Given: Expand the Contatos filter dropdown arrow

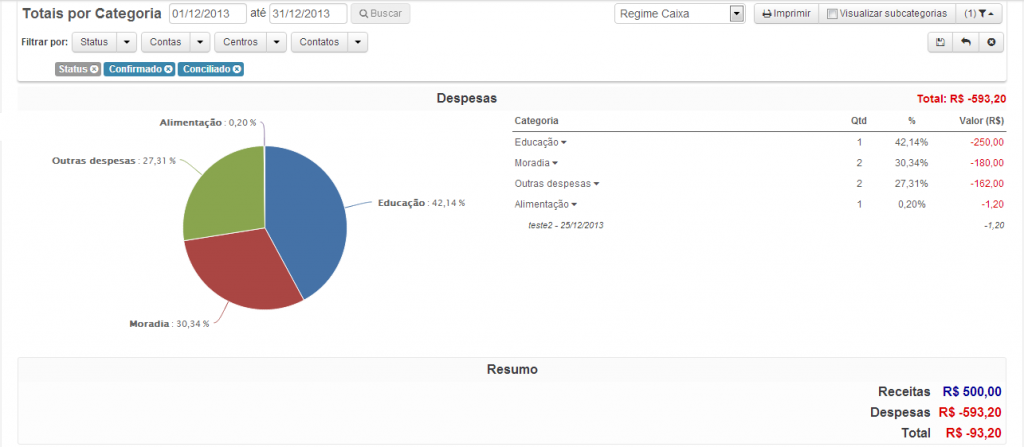Looking at the screenshot, I should (x=356, y=43).
